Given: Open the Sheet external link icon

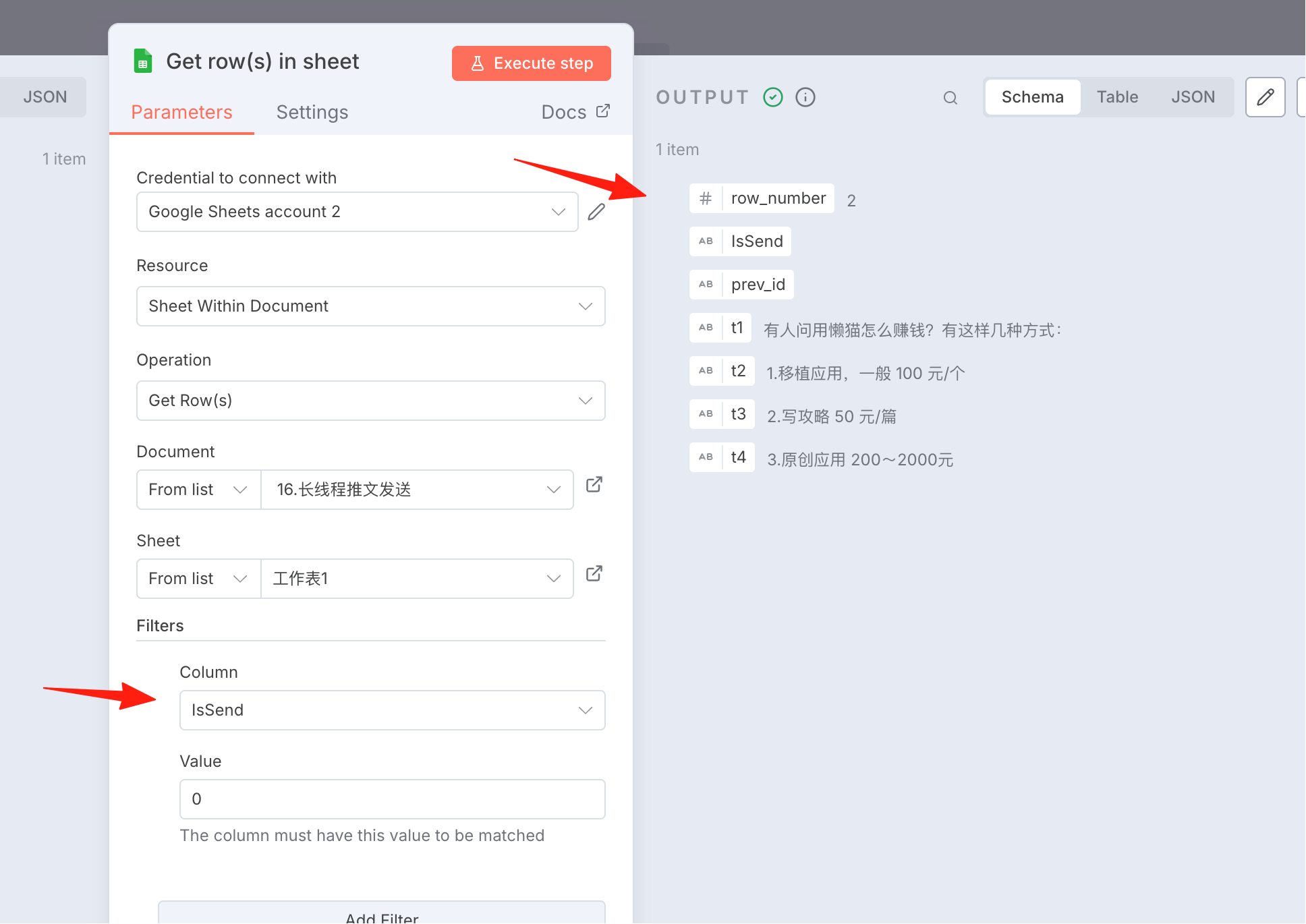Looking at the screenshot, I should [594, 574].
